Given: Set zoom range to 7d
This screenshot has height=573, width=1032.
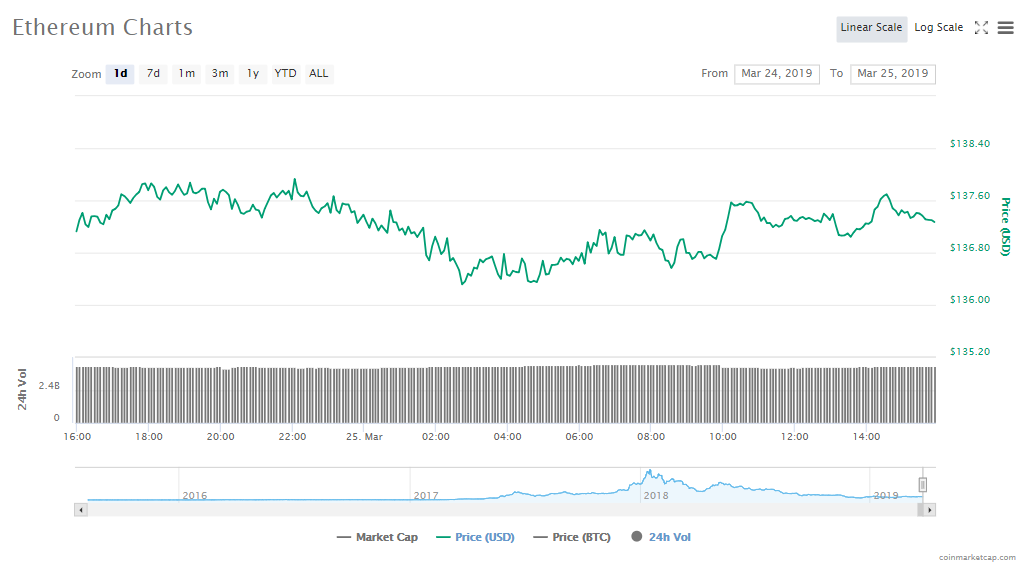Looking at the screenshot, I should (x=153, y=73).
